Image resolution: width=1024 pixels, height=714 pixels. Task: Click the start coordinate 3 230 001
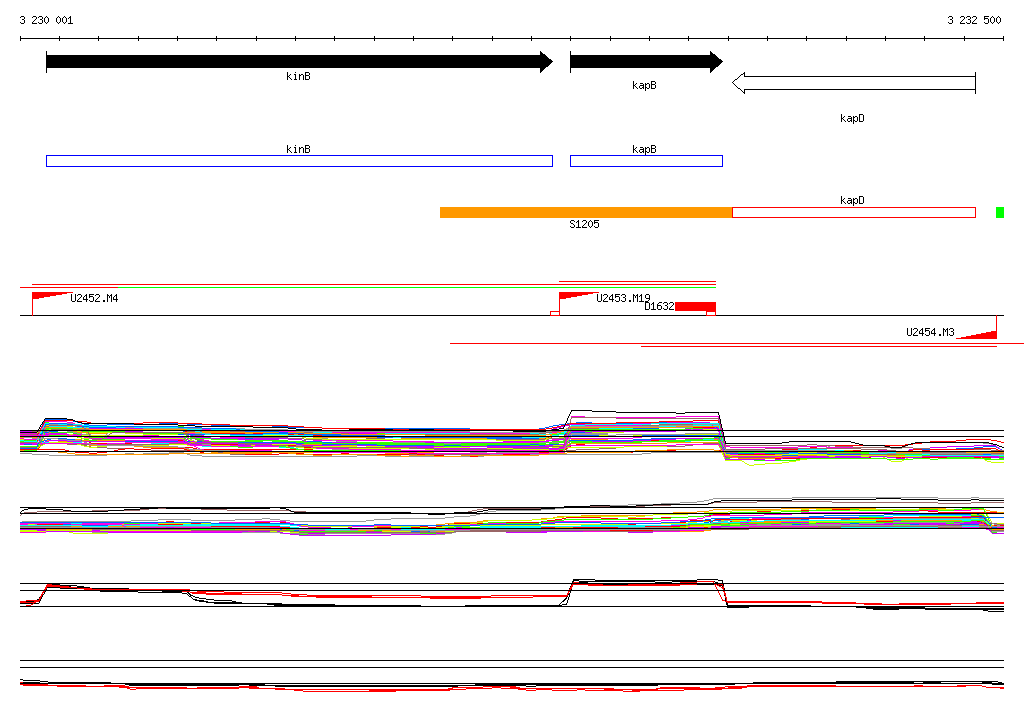(x=46, y=20)
